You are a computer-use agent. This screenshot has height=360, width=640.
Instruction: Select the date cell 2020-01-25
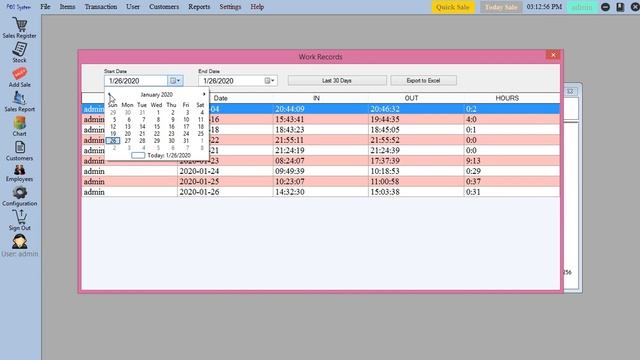(x=225, y=182)
